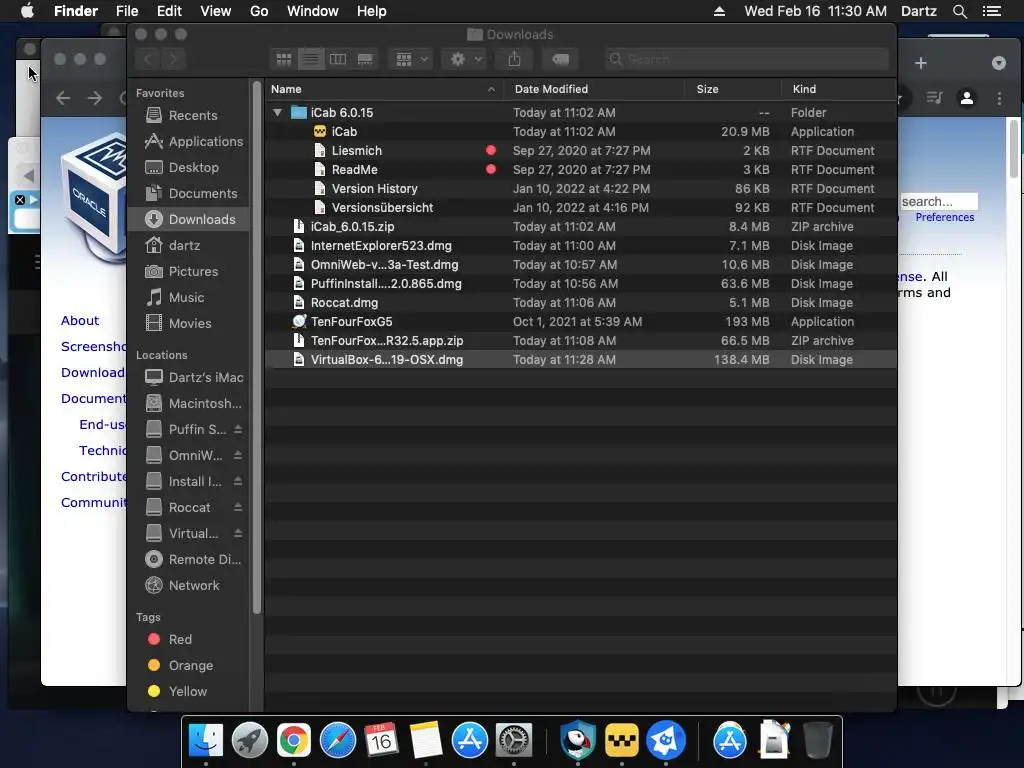Image resolution: width=1024 pixels, height=768 pixels.
Task: Eject the Virtual... volume
Action: (x=238, y=534)
